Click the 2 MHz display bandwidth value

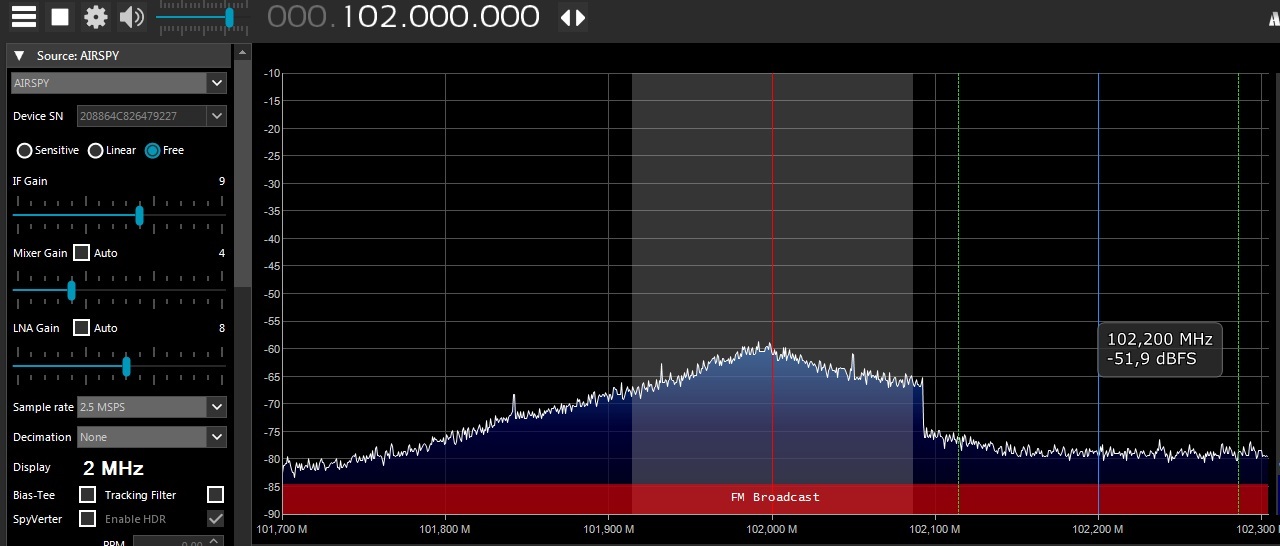tap(113, 468)
